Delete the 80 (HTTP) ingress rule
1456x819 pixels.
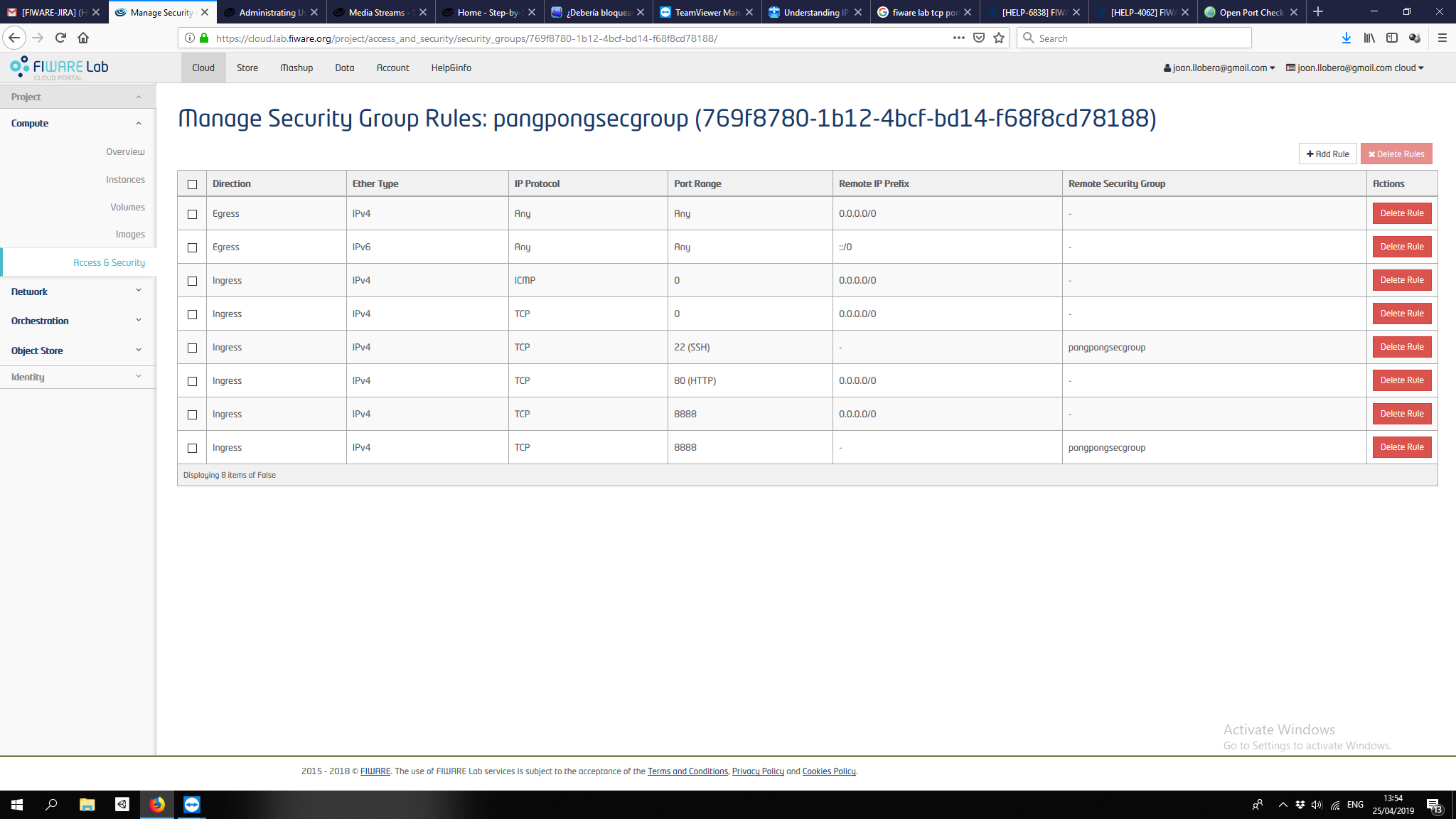[1402, 380]
